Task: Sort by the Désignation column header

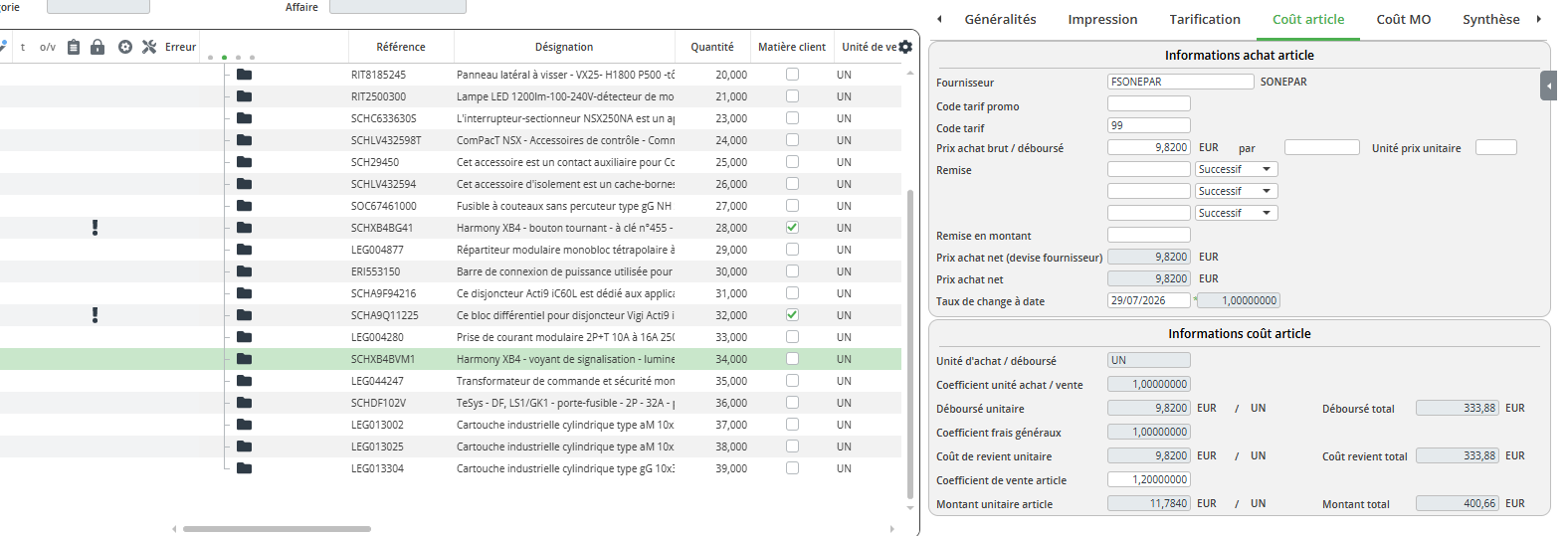Action: (x=564, y=47)
